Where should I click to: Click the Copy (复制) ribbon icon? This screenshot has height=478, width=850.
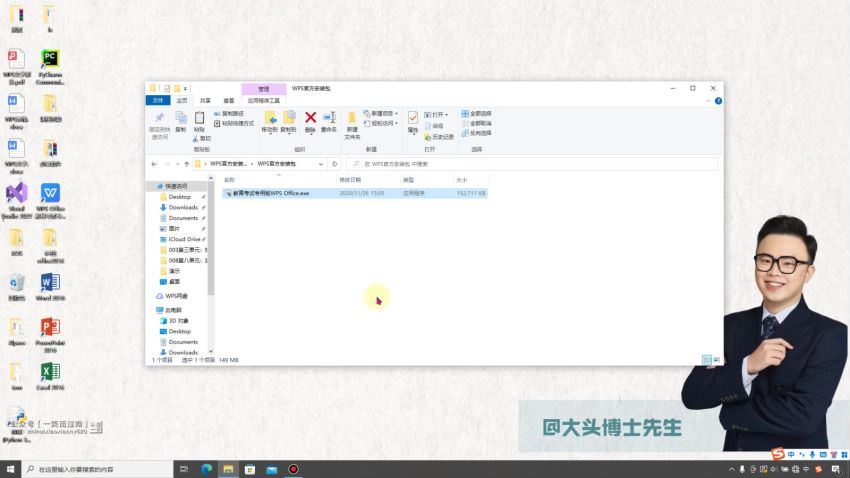(181, 122)
